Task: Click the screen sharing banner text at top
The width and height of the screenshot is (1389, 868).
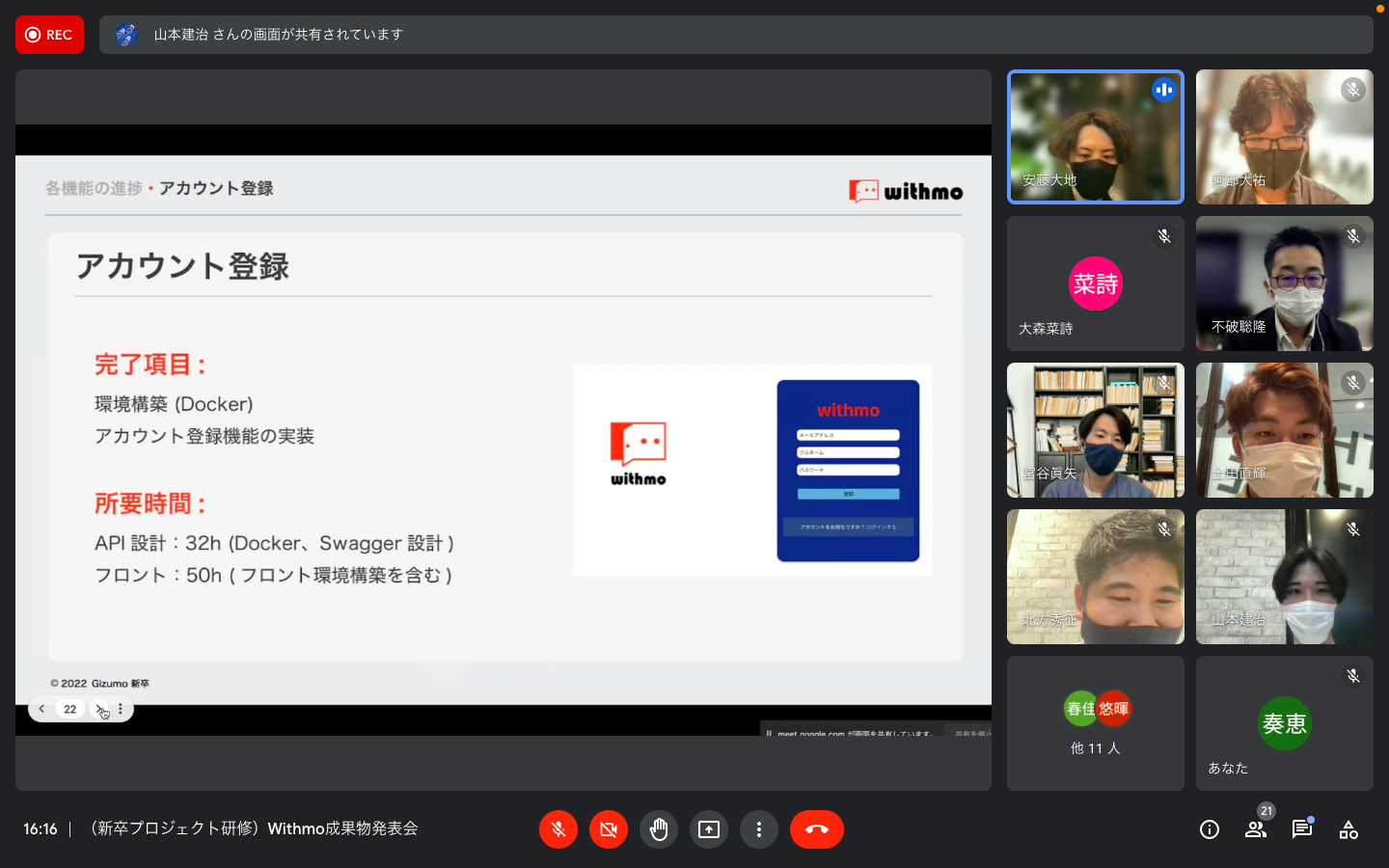Action: click(279, 35)
